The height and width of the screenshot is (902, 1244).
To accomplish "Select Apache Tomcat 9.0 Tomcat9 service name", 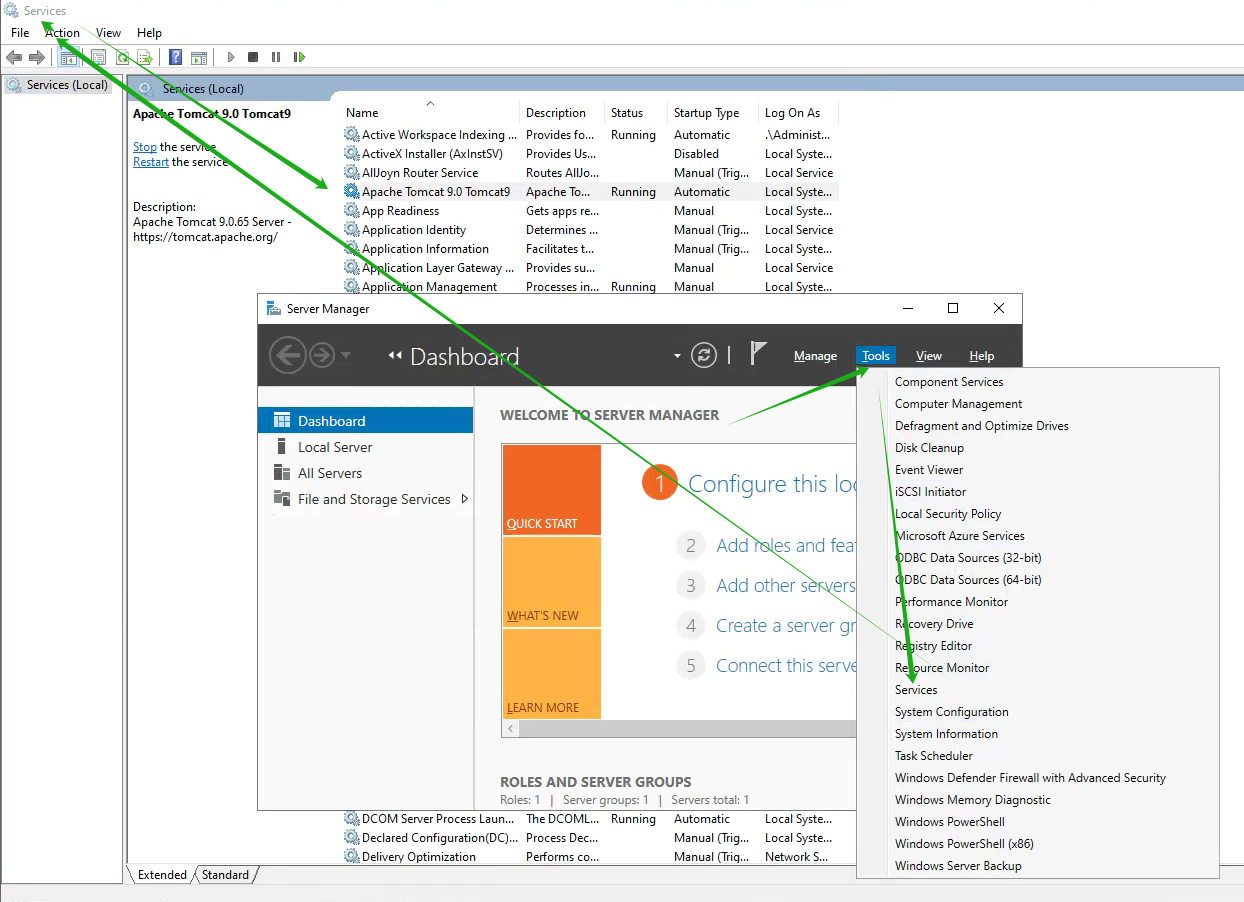I will [x=436, y=192].
